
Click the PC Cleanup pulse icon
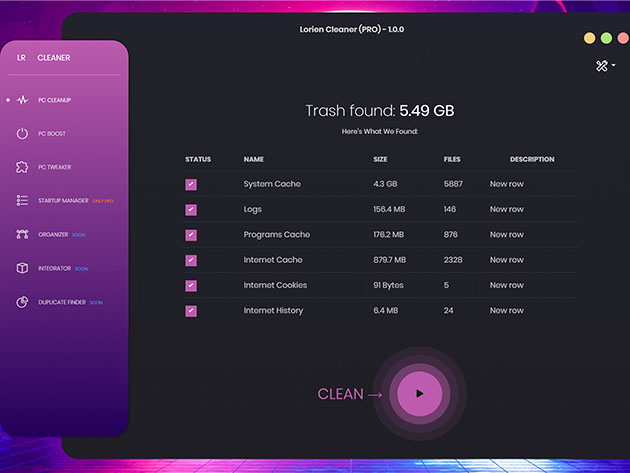tap(23, 100)
